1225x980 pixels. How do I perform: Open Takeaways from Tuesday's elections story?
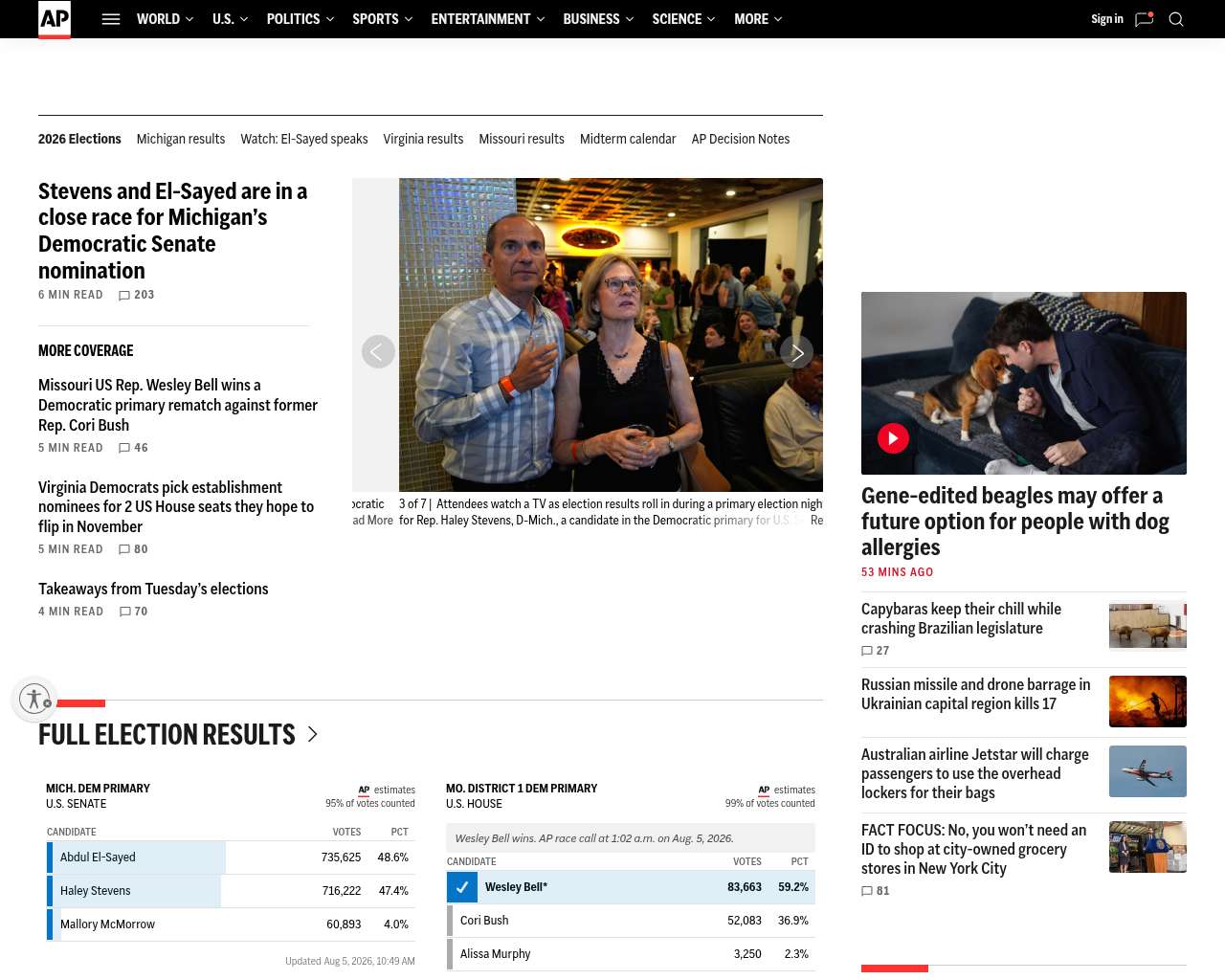(153, 589)
